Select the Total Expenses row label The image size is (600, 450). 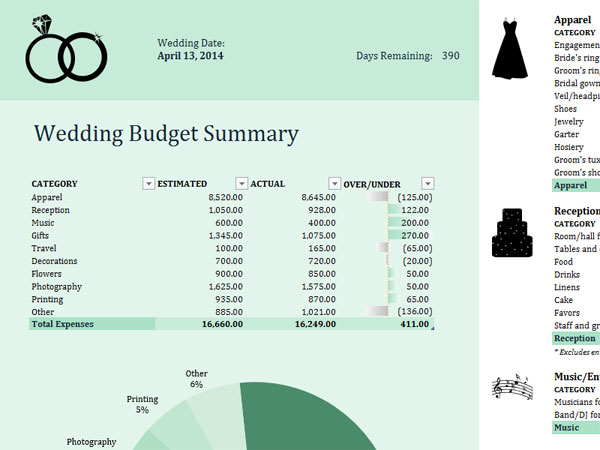point(63,324)
